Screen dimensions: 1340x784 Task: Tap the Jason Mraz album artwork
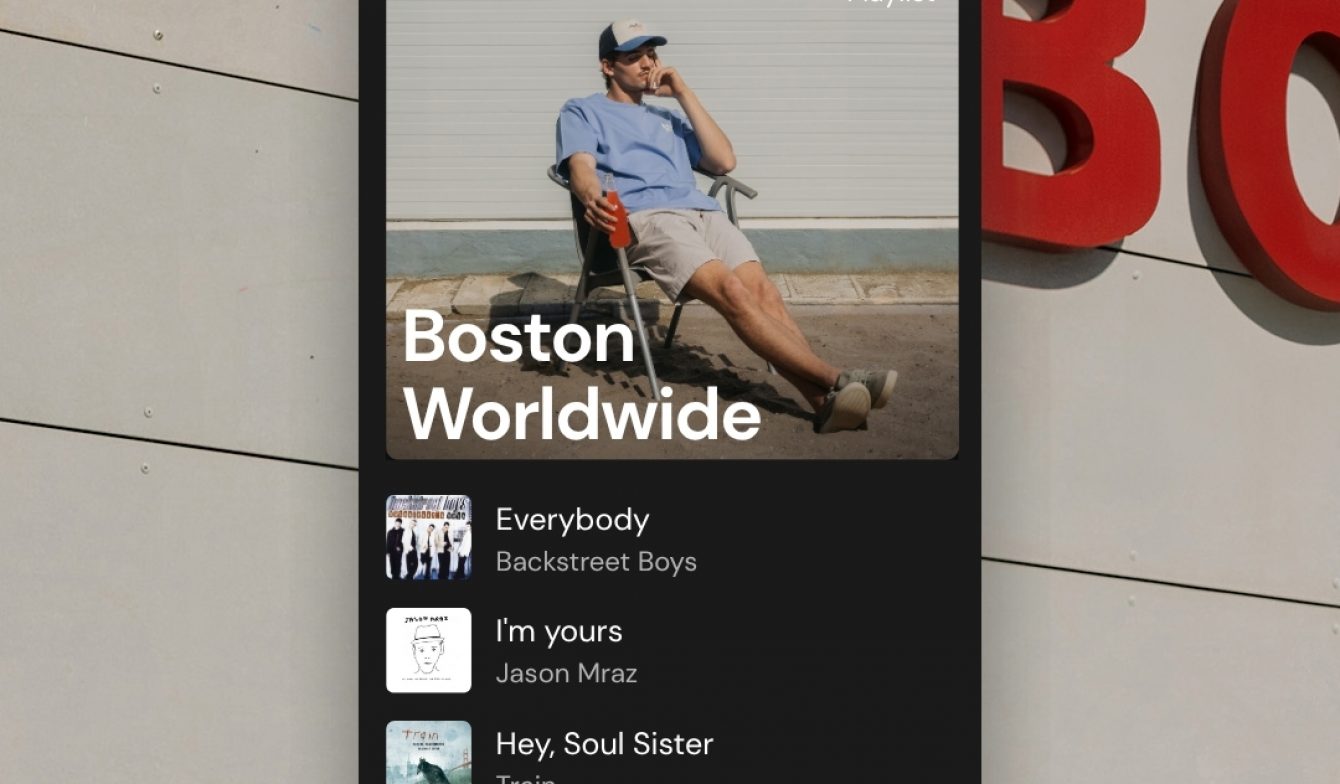pos(429,650)
